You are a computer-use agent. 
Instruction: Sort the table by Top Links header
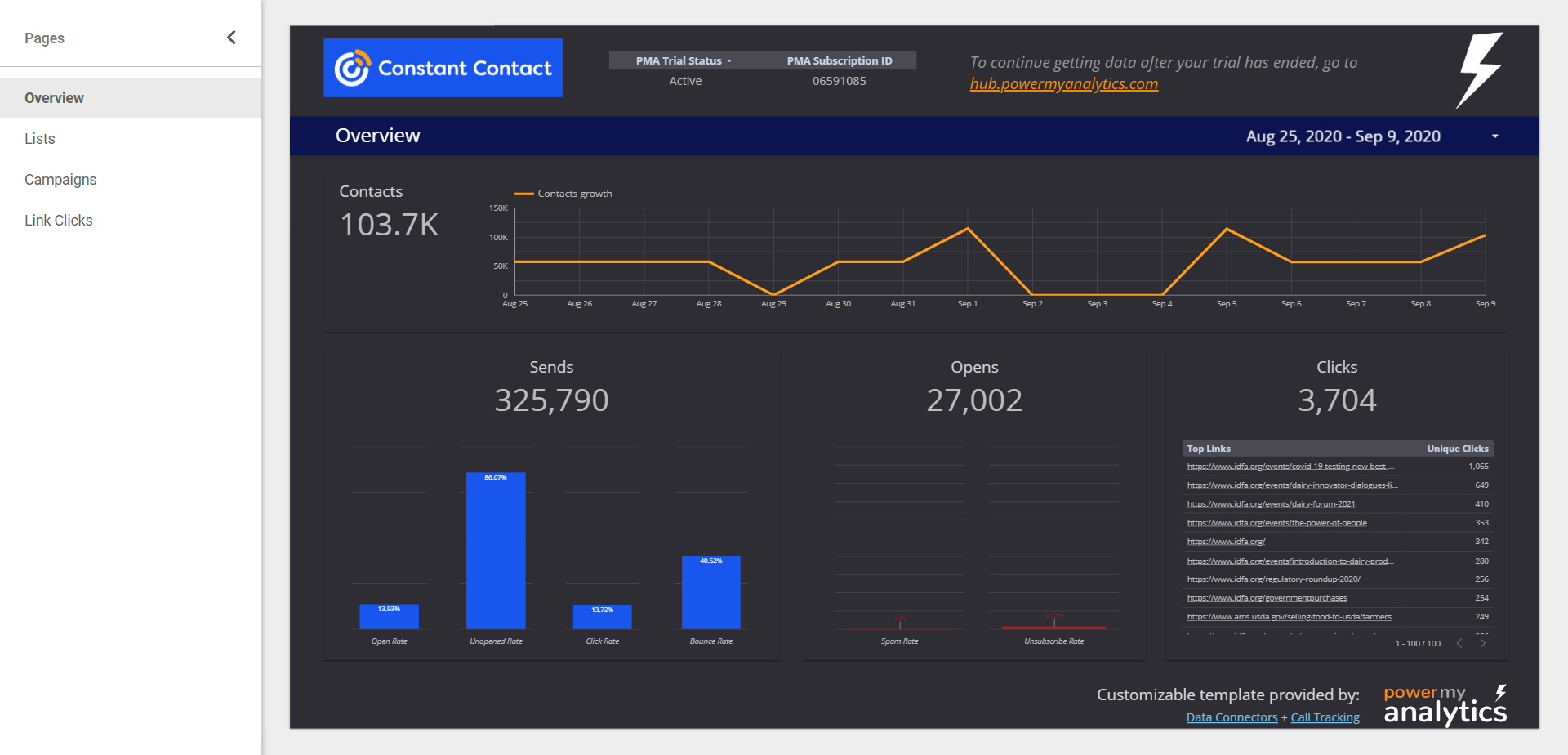1209,449
